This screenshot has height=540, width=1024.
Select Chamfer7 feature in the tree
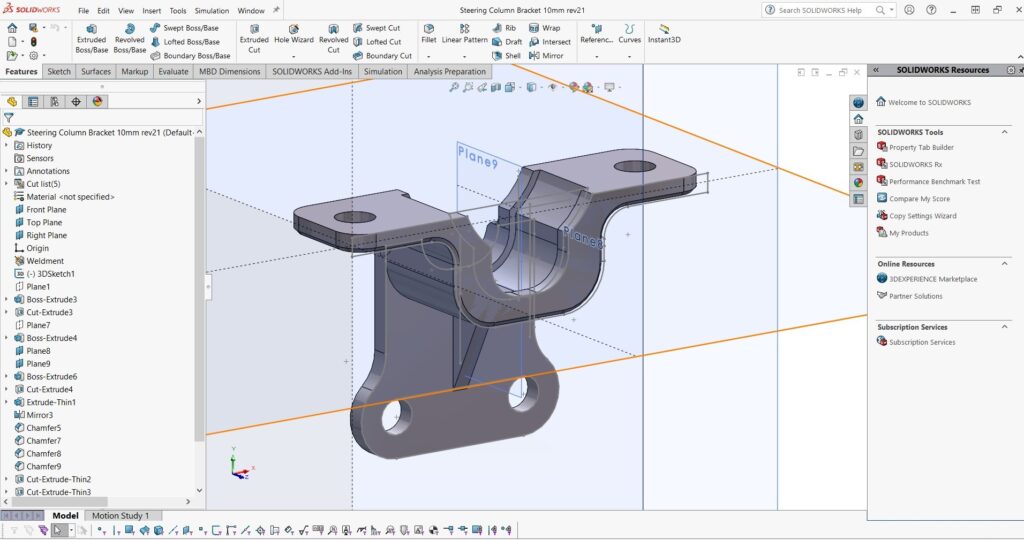point(38,441)
